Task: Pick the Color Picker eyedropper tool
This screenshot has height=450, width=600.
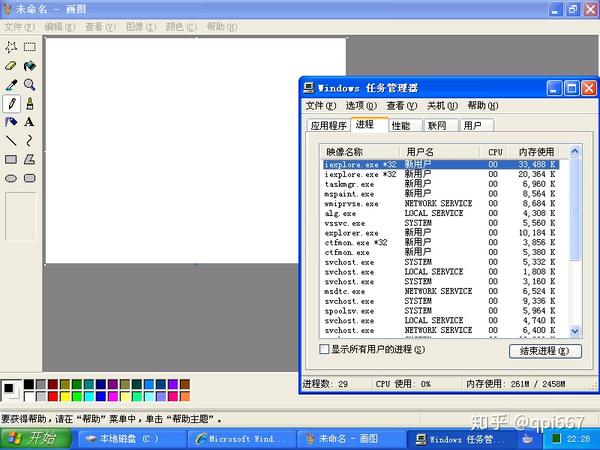Action: point(11,85)
